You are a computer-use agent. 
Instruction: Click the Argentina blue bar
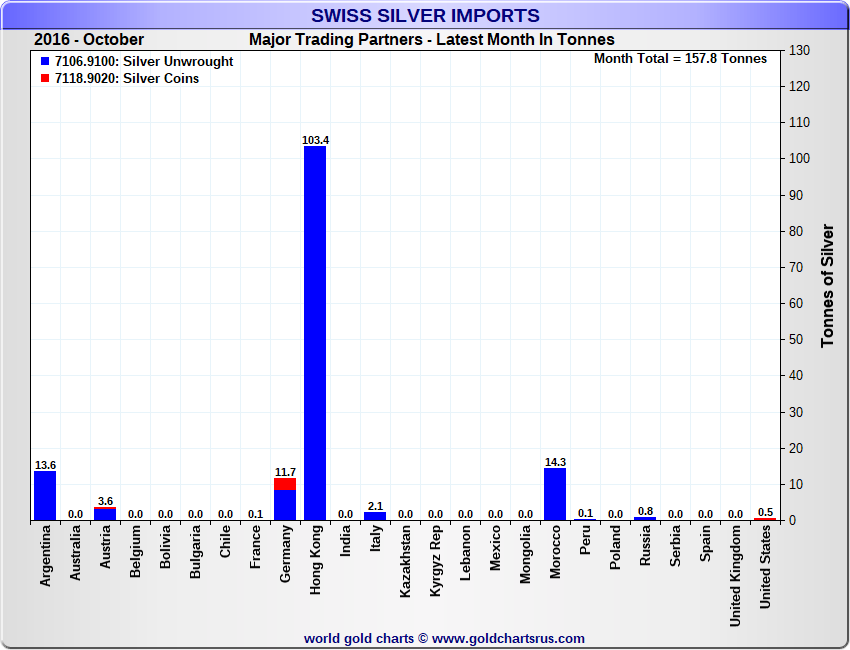tap(45, 495)
